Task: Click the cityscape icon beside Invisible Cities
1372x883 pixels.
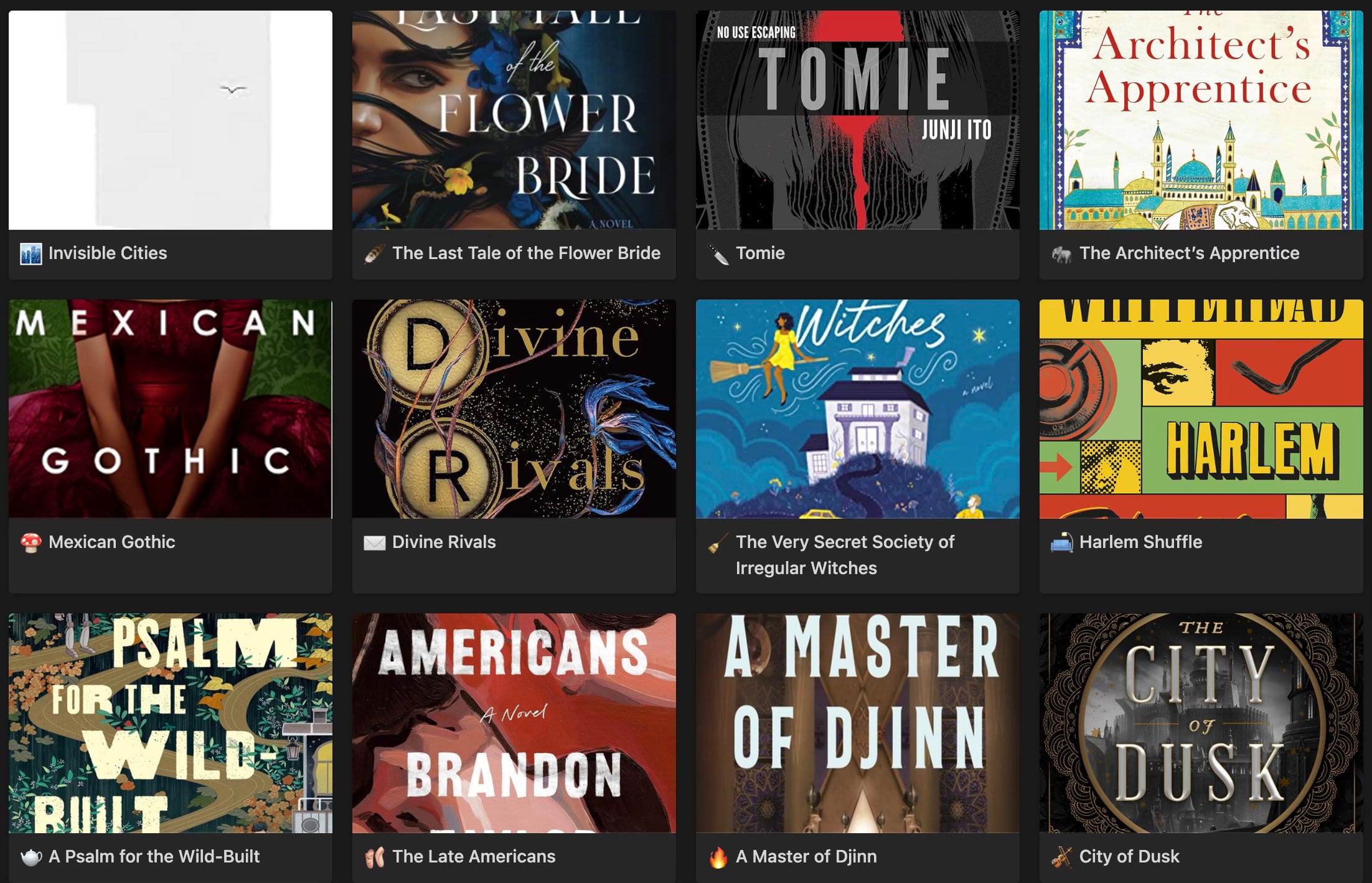Action: [31, 253]
